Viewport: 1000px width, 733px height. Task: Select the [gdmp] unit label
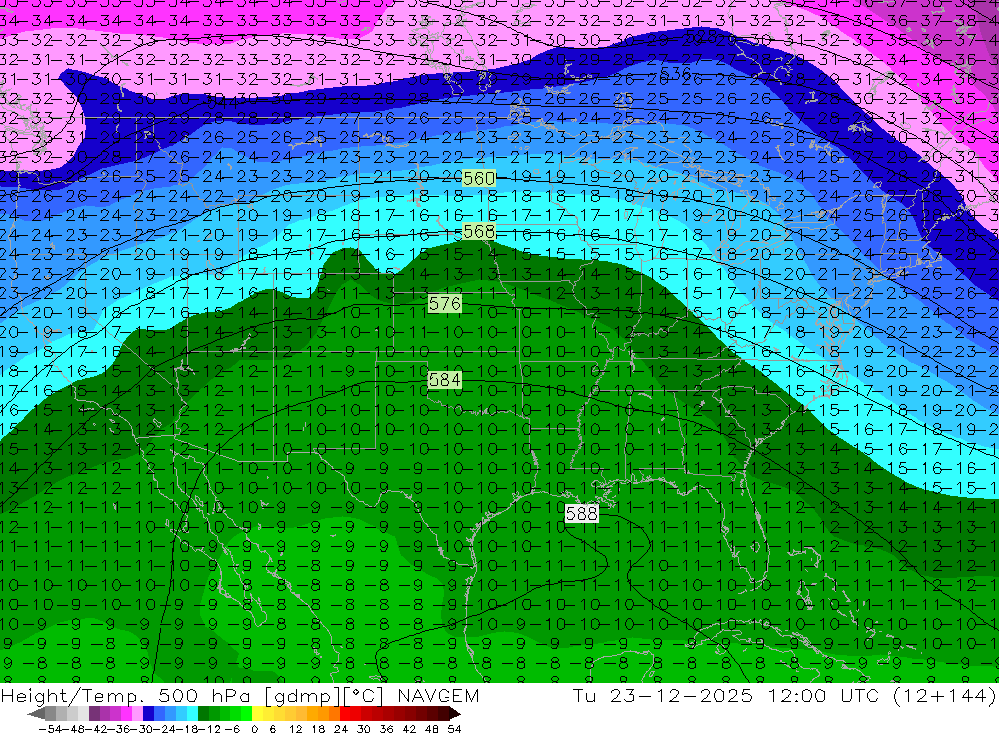point(288,696)
